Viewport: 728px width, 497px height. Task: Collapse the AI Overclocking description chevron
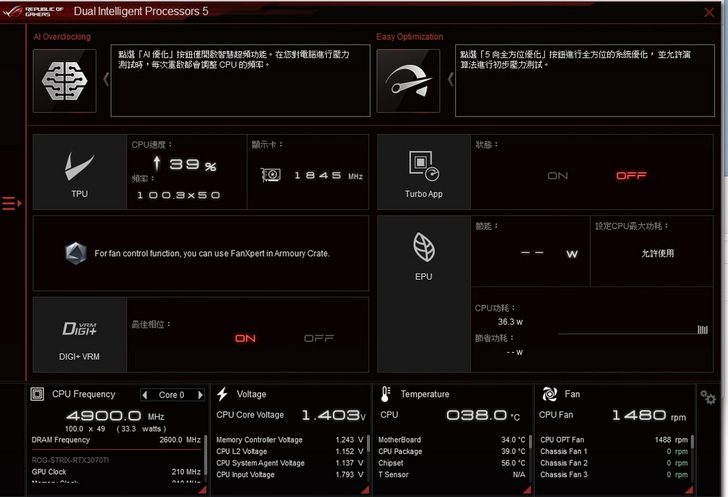(x=106, y=79)
